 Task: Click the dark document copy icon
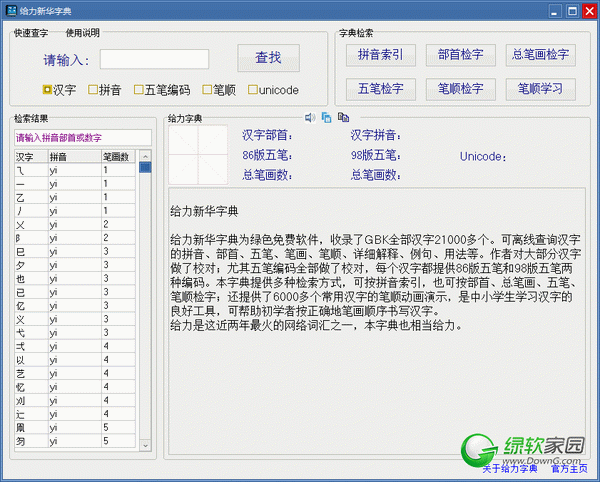(343, 117)
